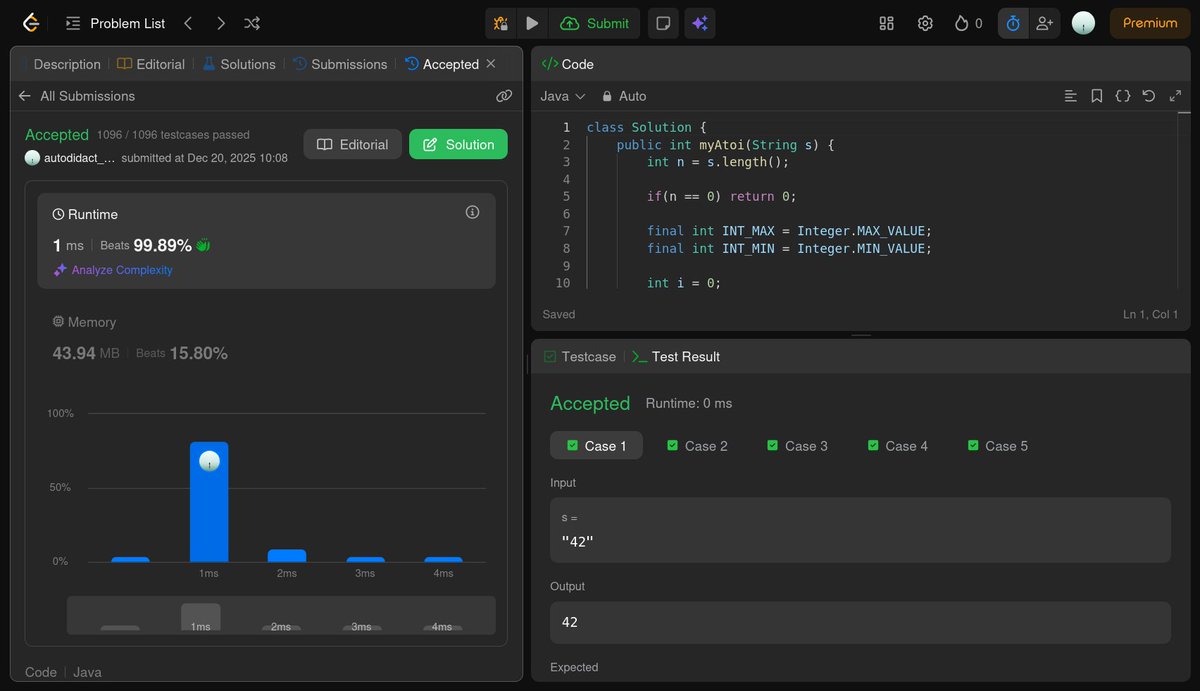Select the Case 2 test case
This screenshot has width=1200, height=691.
coord(697,446)
